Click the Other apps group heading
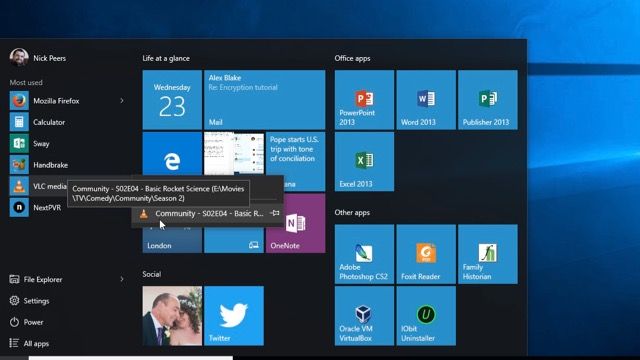This screenshot has width=640, height=360. (352, 212)
